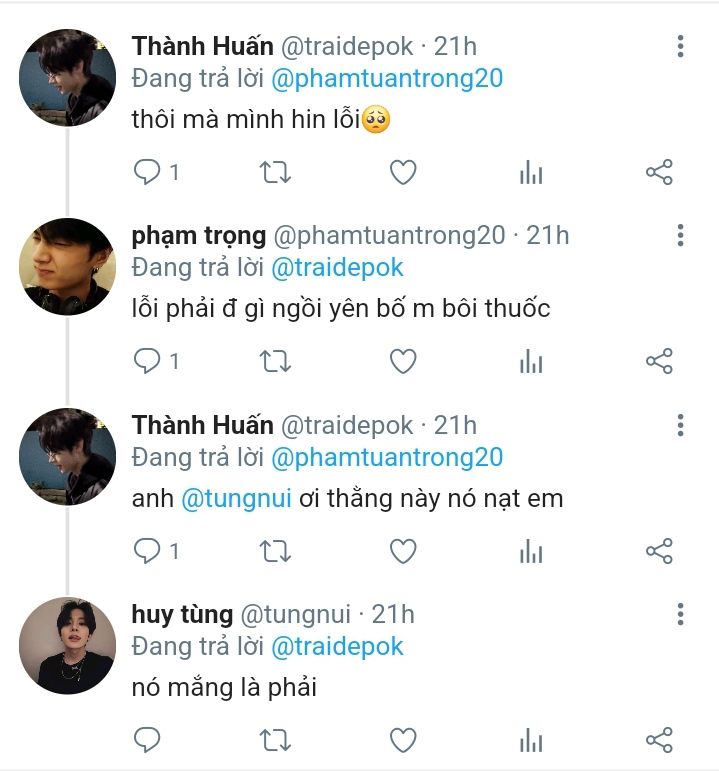View analytics of the "nó nạt em" tweet
This screenshot has width=719, height=771.
pyautogui.click(x=531, y=551)
